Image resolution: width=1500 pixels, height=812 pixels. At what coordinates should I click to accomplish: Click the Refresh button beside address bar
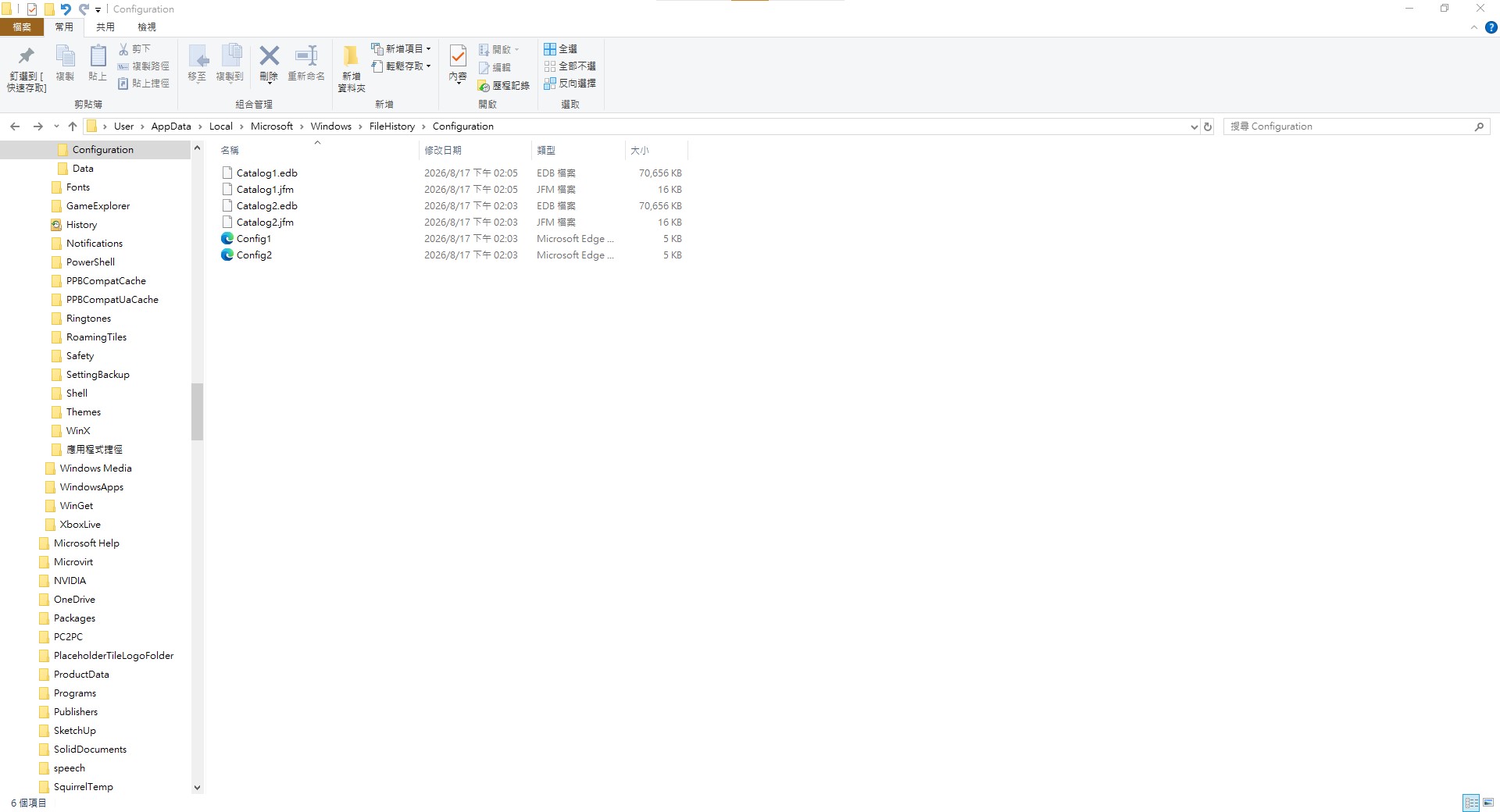[x=1208, y=126]
